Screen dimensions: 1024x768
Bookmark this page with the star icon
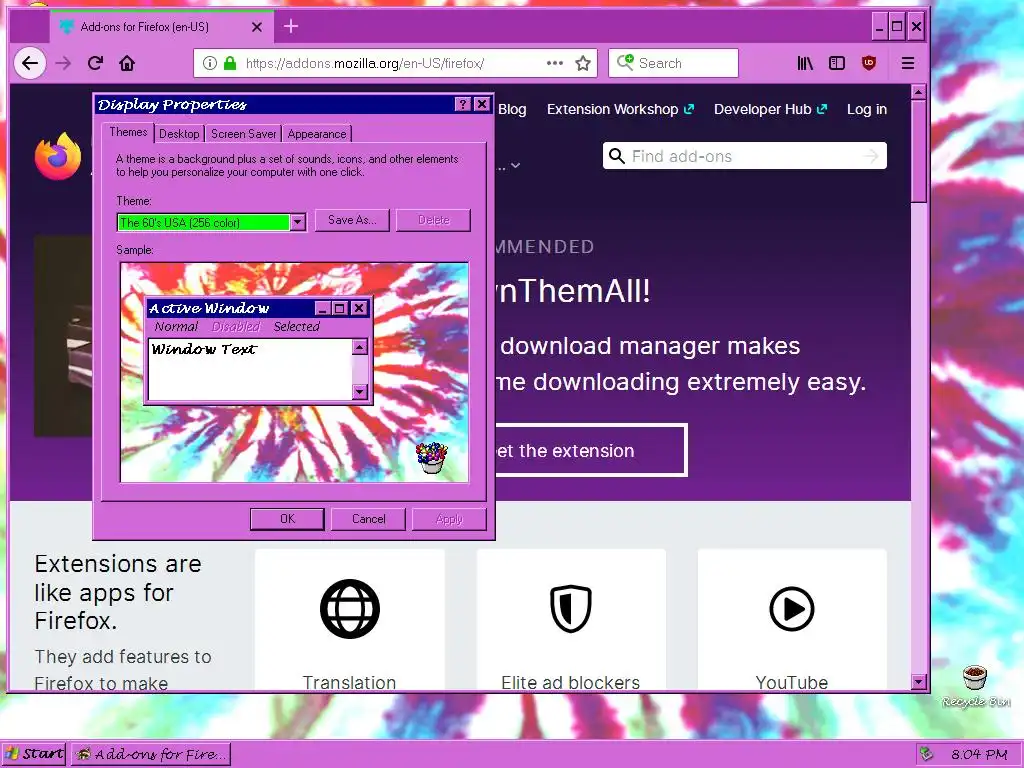[x=583, y=63]
